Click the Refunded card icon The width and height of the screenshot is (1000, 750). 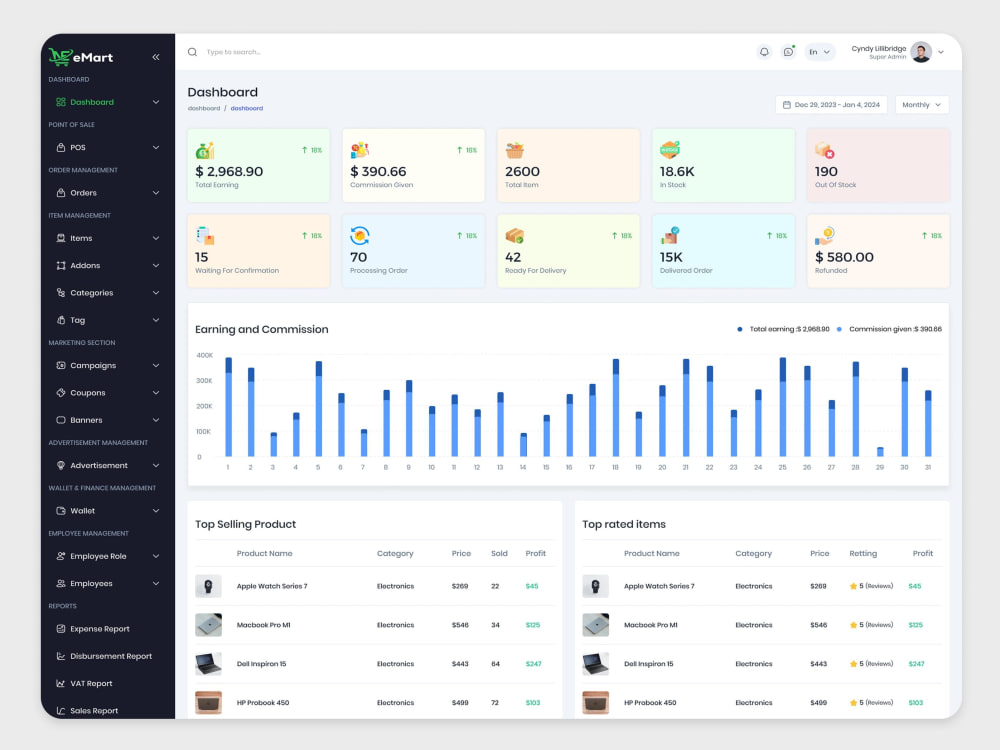coord(825,236)
